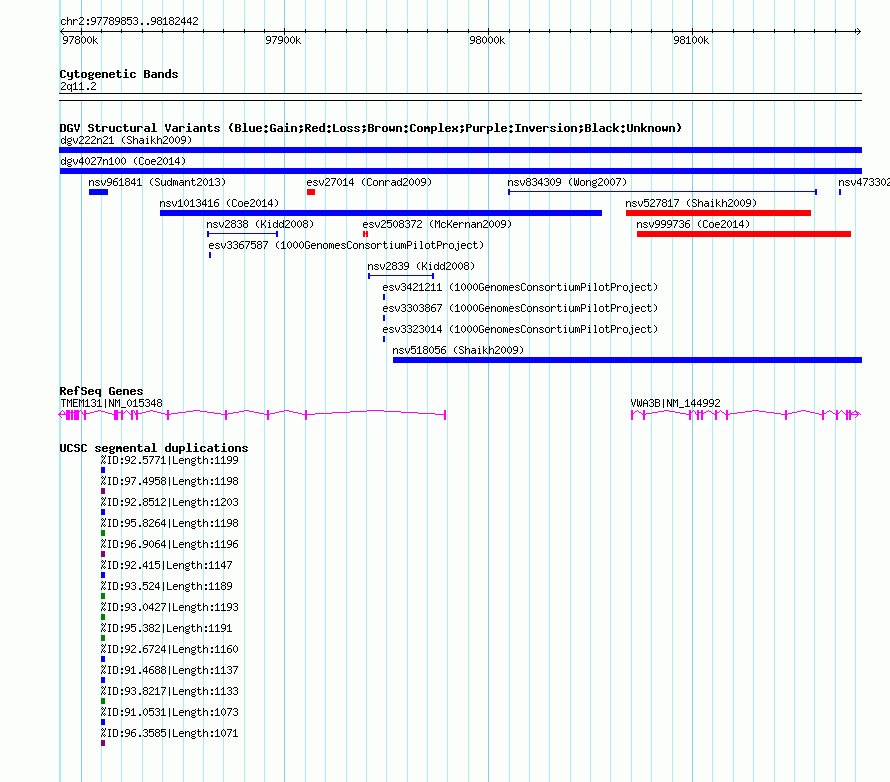The width and height of the screenshot is (890, 782).
Task: Select duplication %ID:91.4688|Length:1137
Action: (170, 670)
